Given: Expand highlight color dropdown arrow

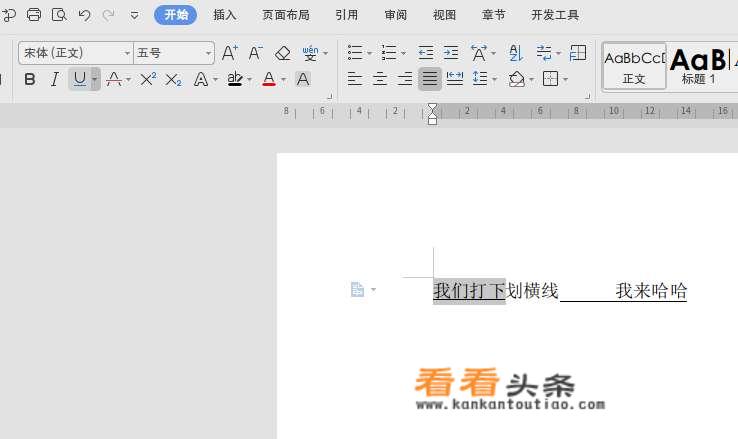Looking at the screenshot, I should 249,80.
